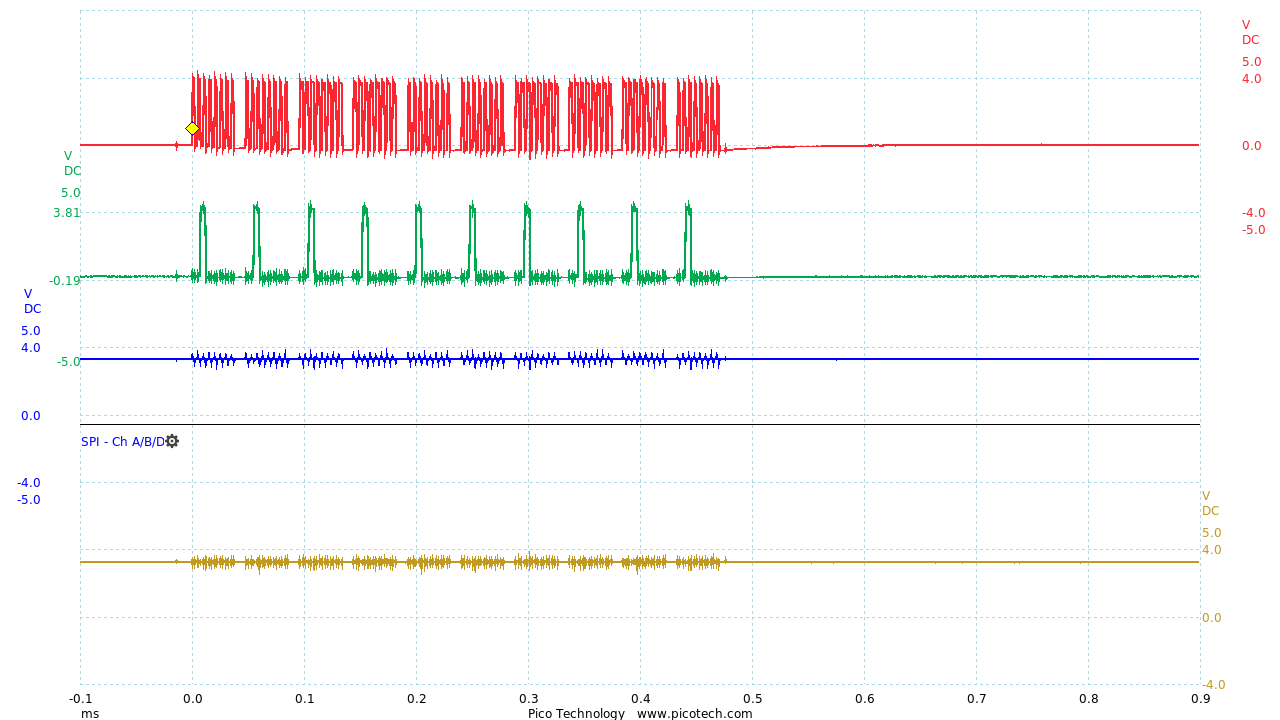Click the 0.0 time axis marker
Viewport: 1280px width, 720px height.
point(191,699)
